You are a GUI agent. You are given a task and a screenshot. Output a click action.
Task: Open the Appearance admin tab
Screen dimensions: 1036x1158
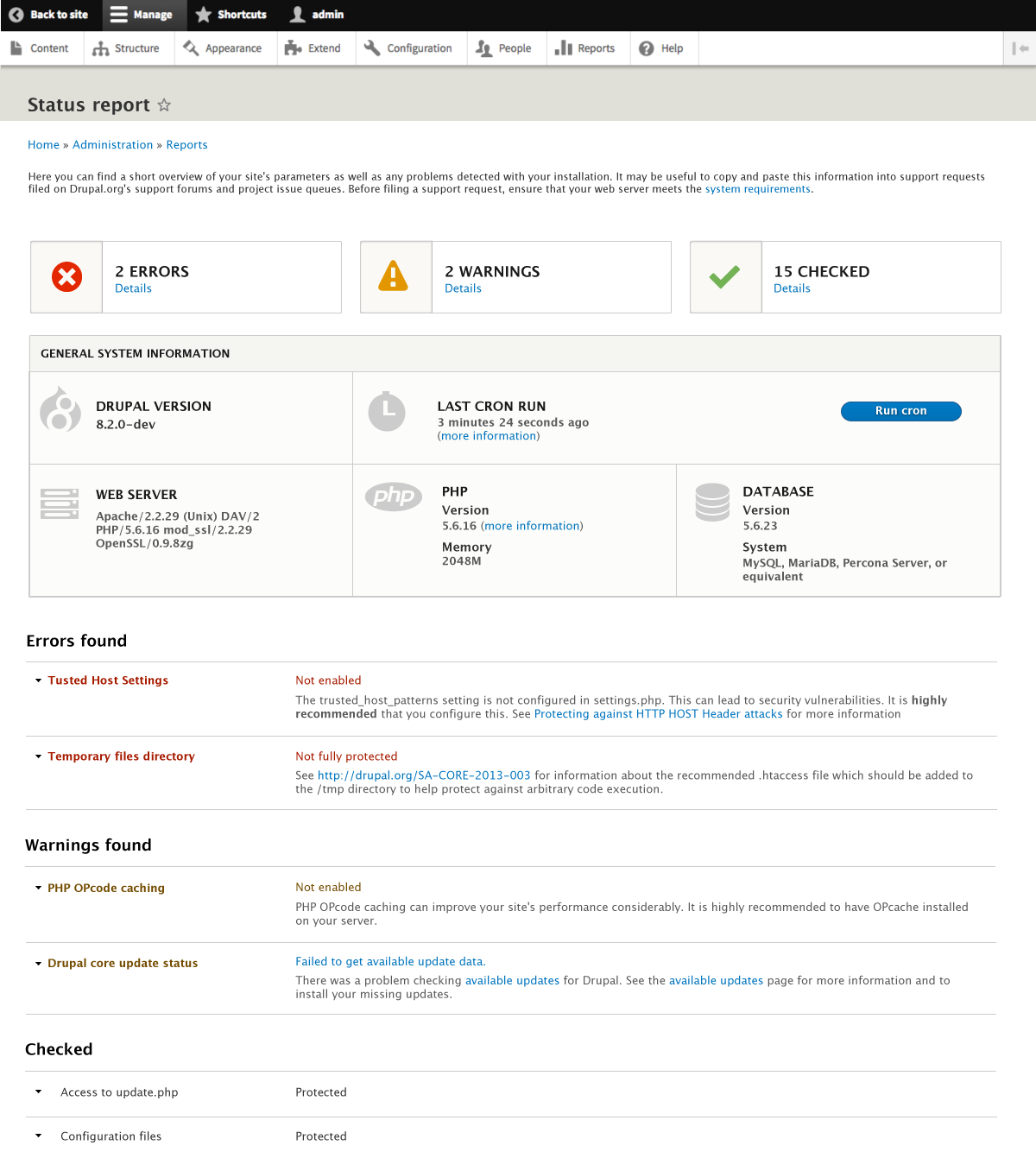[223, 48]
